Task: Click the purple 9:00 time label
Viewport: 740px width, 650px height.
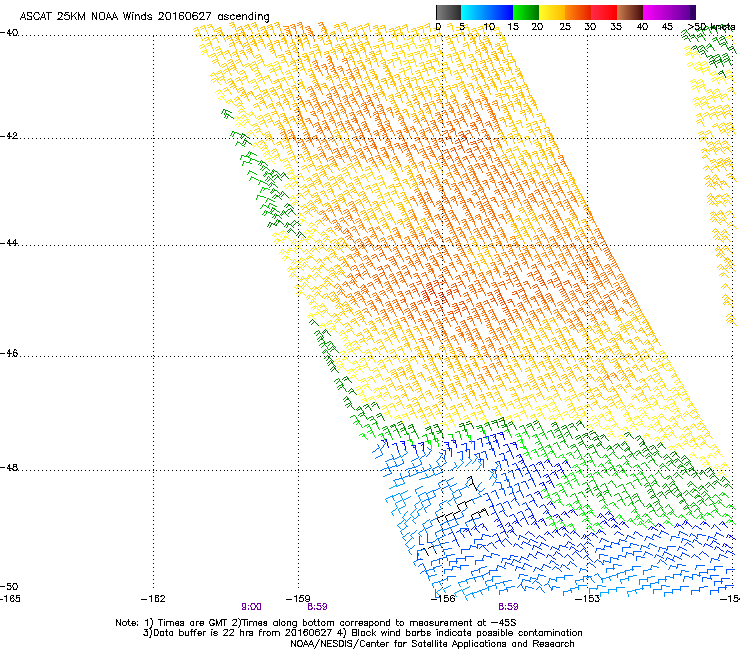Action: click(252, 607)
